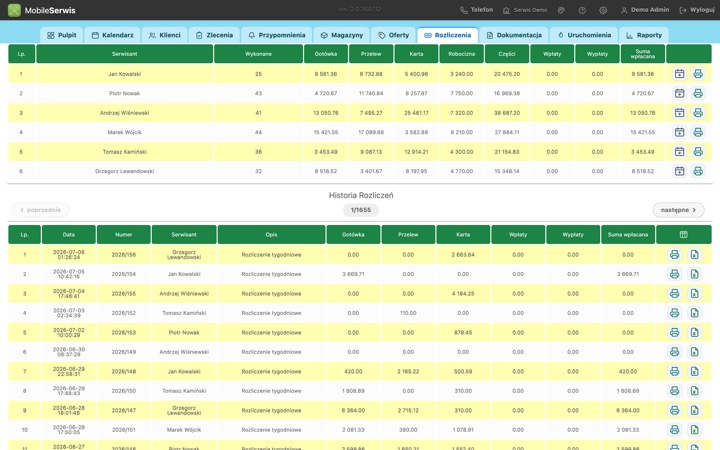Open column settings table icon in history header
This screenshot has height=450, width=720.
tap(683, 235)
